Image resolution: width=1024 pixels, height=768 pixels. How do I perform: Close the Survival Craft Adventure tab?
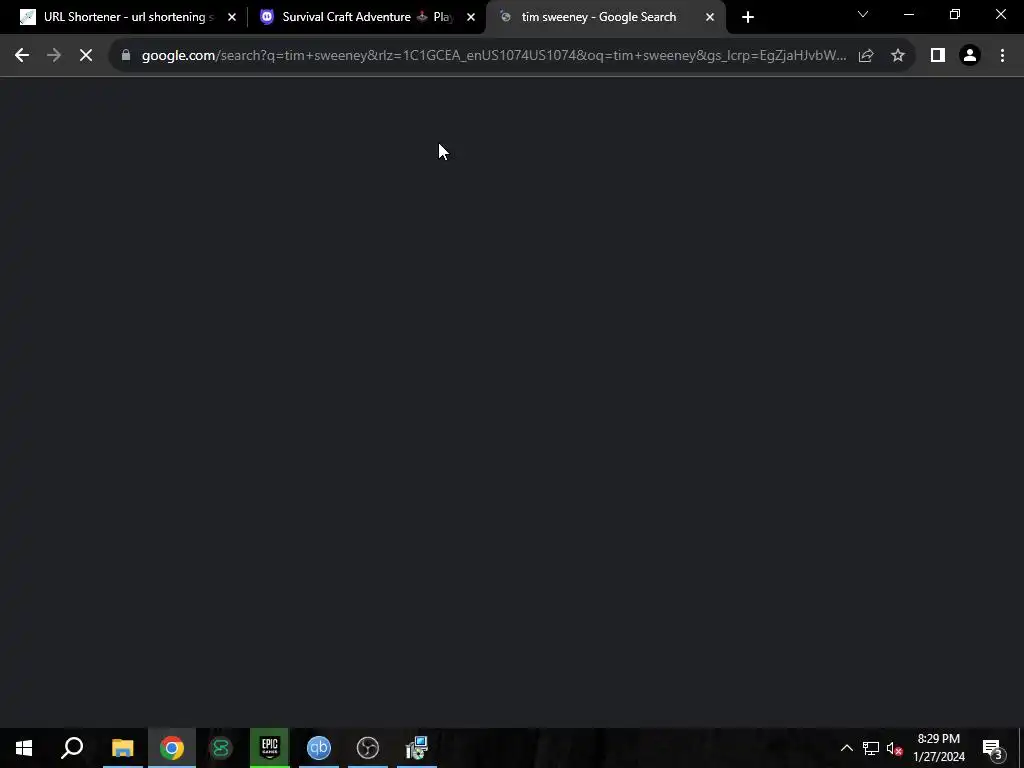[471, 17]
